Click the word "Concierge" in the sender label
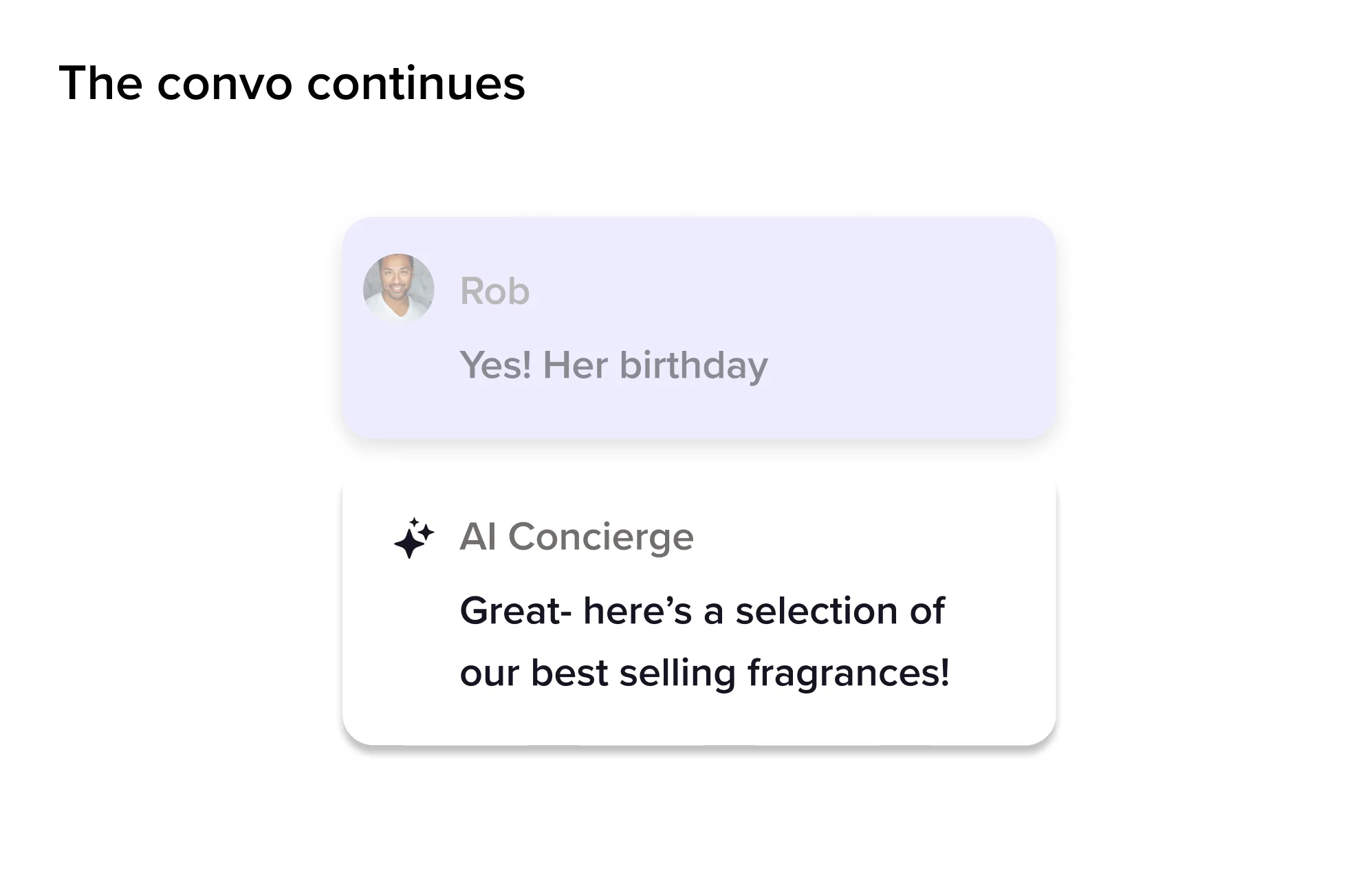 600,537
